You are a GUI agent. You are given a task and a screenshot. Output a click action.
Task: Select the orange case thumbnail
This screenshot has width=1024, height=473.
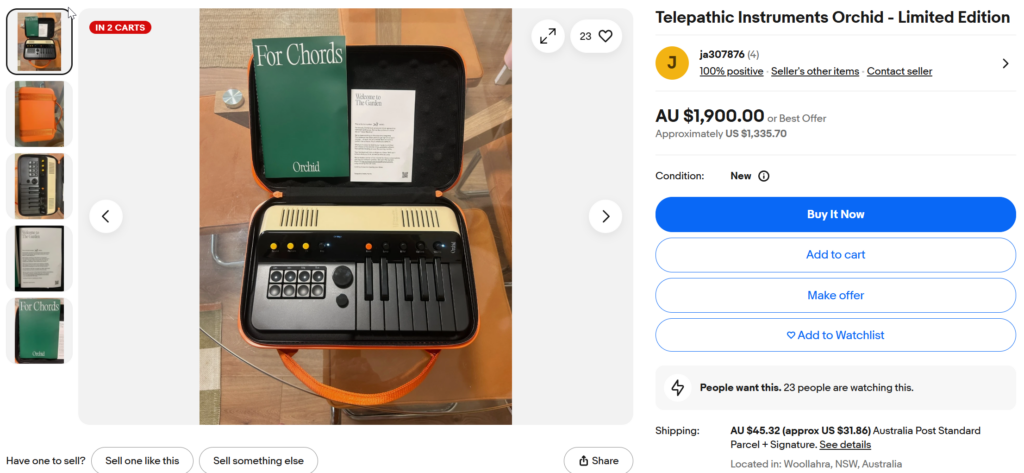click(39, 114)
